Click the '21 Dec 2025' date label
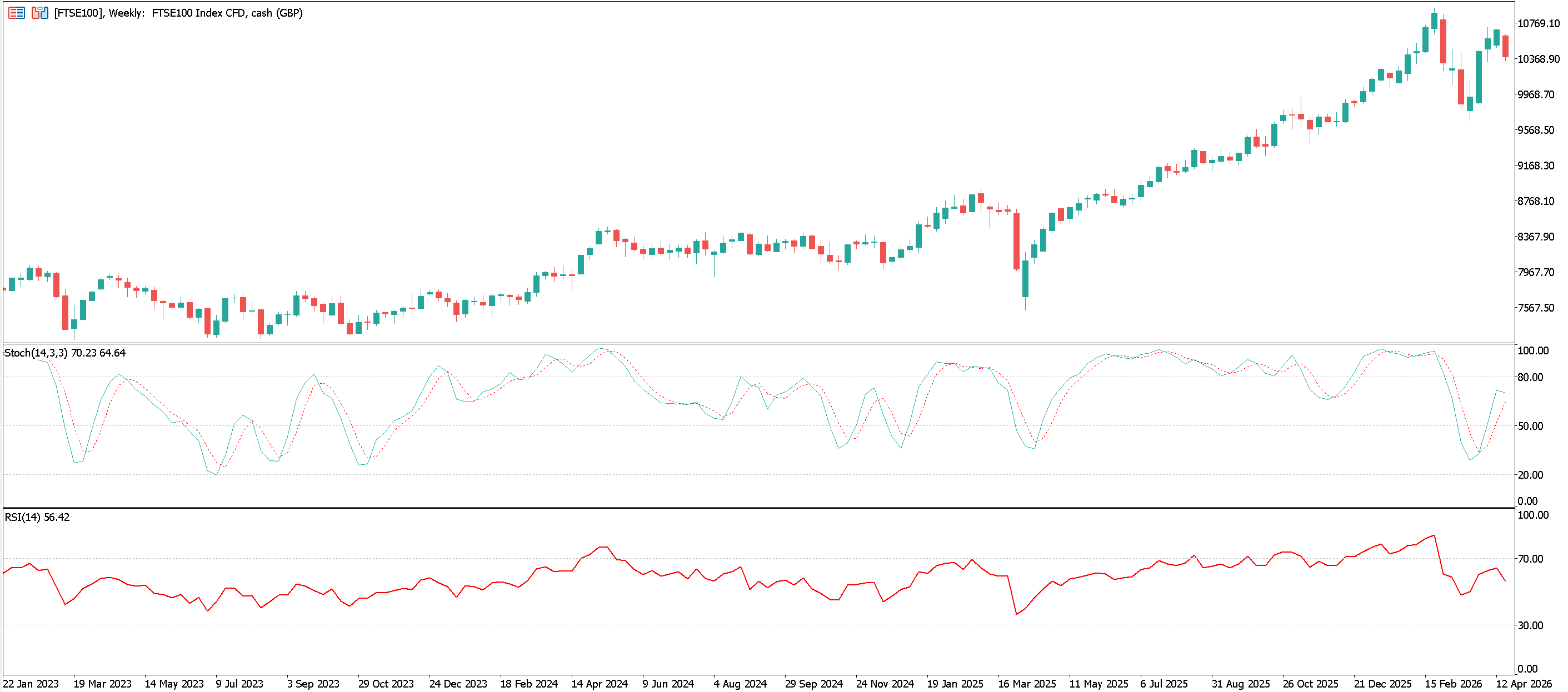The width and height of the screenshot is (1568, 692). pos(1382,684)
